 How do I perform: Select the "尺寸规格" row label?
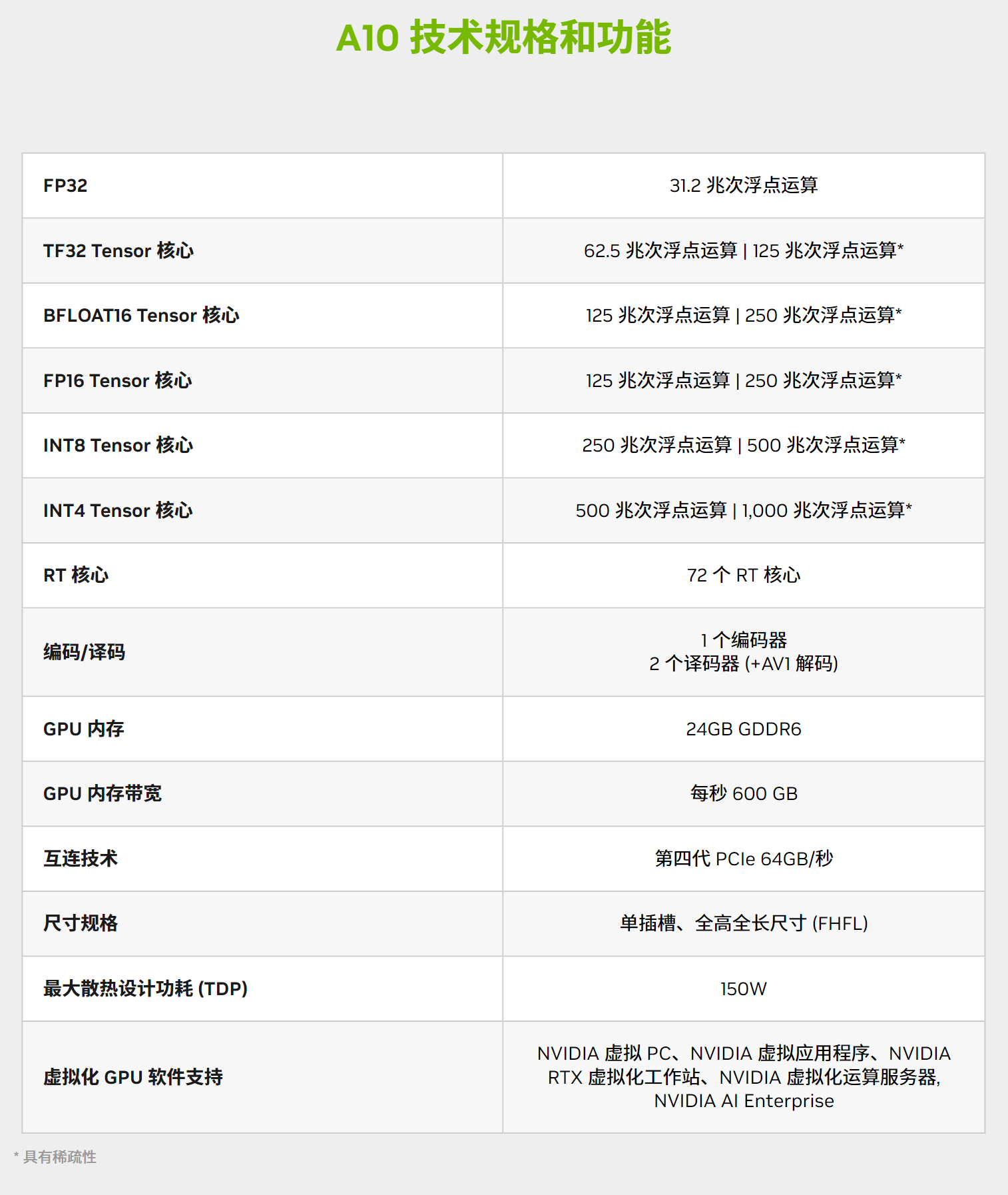click(81, 923)
